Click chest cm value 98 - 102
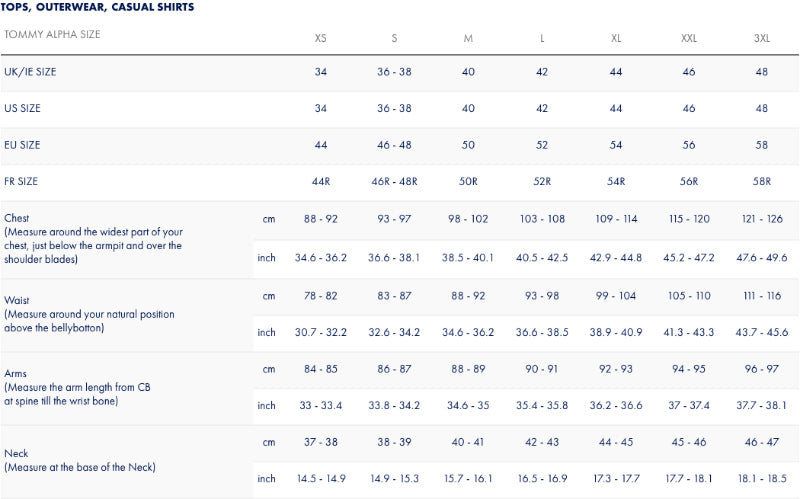Screen dimensions: 800x499 468,219
